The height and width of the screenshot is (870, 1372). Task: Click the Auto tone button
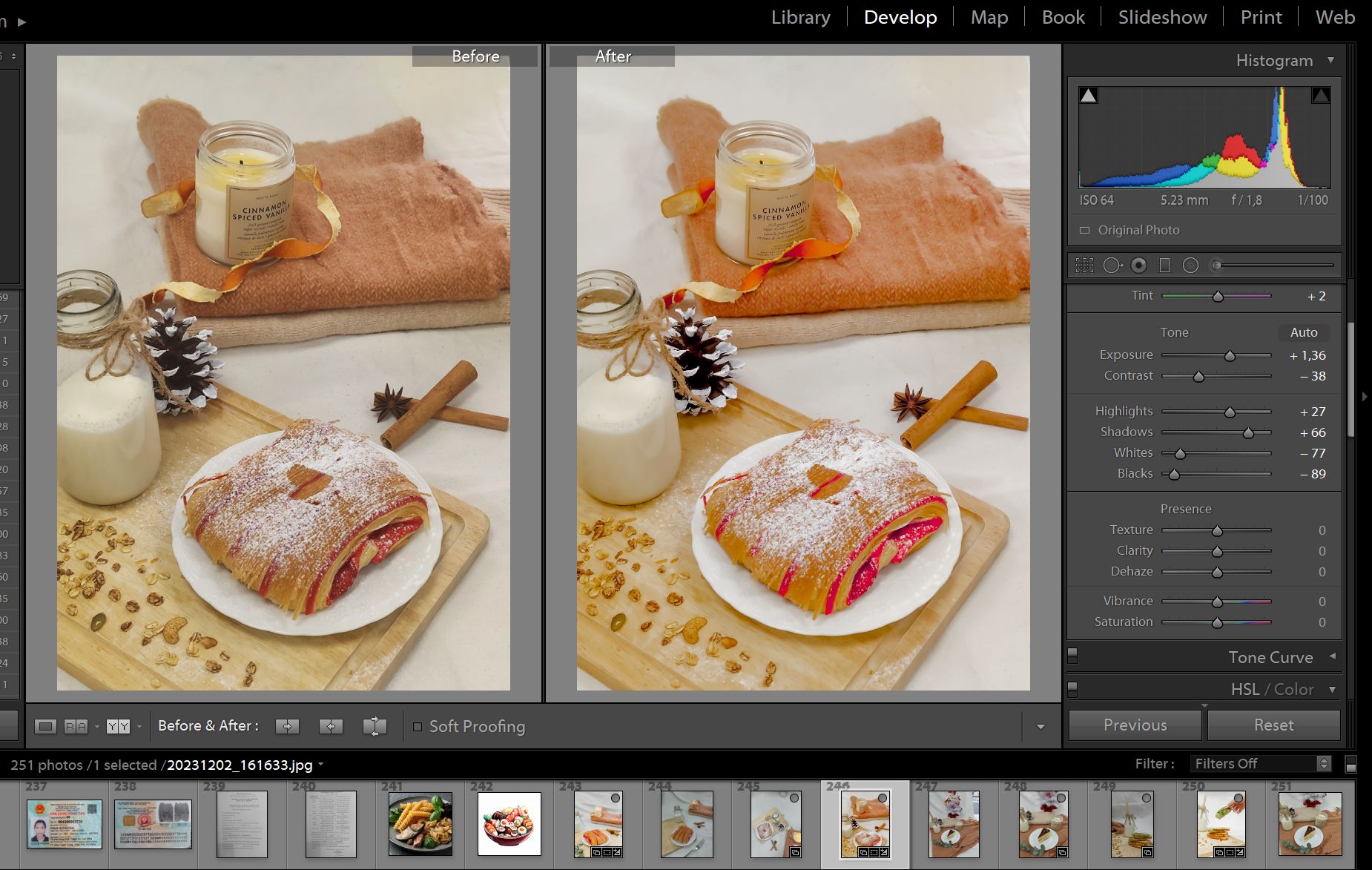click(x=1304, y=332)
